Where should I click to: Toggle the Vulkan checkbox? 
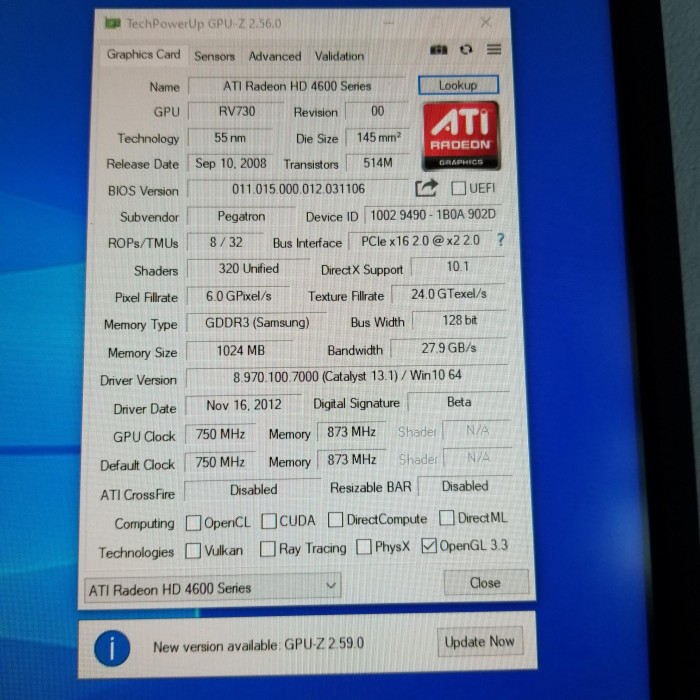(194, 550)
